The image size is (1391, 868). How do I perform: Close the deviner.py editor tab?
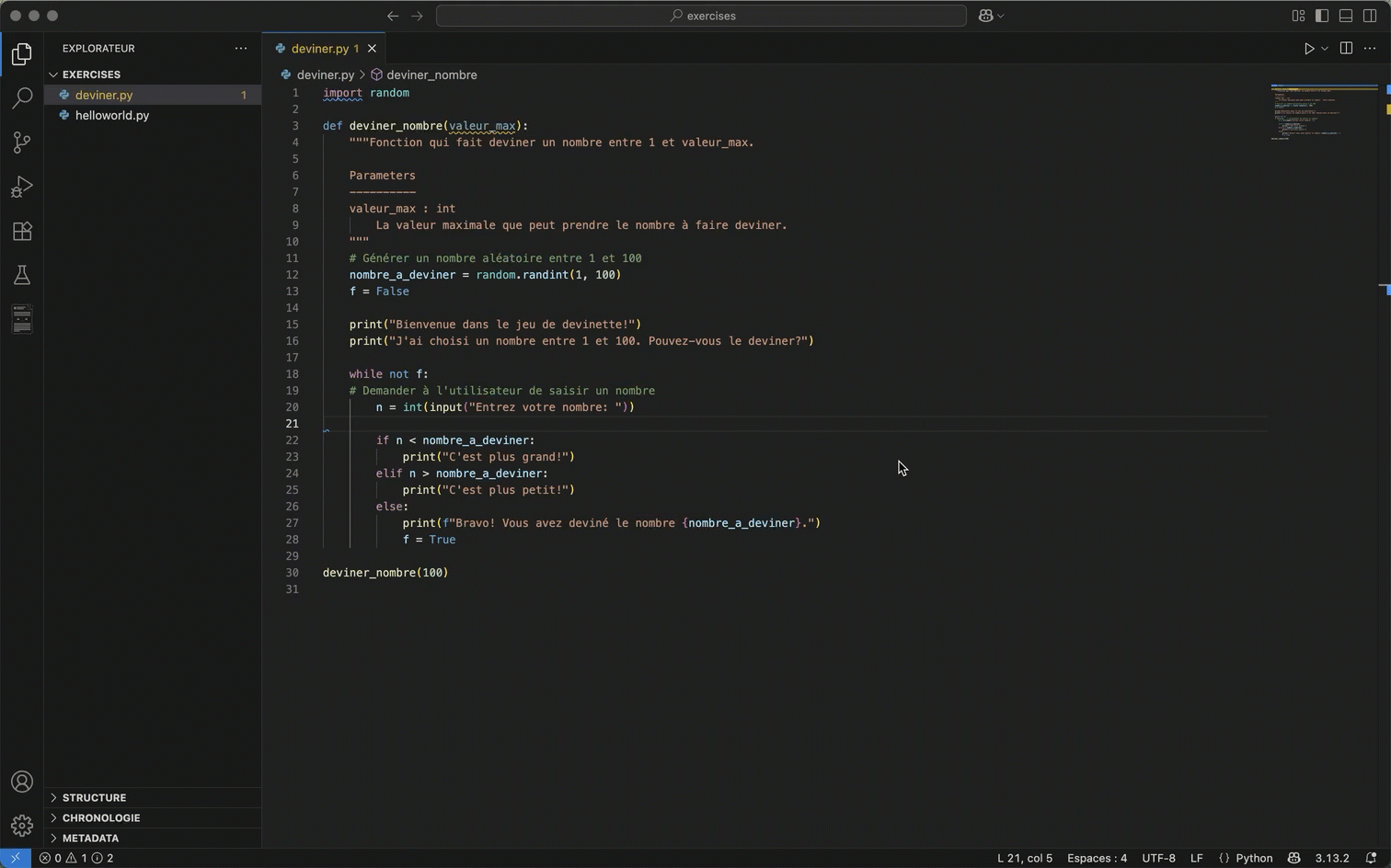point(372,49)
